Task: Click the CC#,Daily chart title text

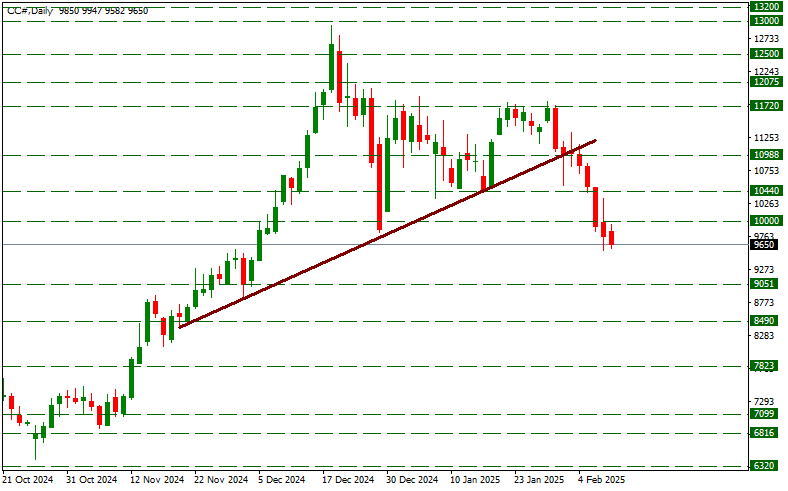Action: pos(30,11)
